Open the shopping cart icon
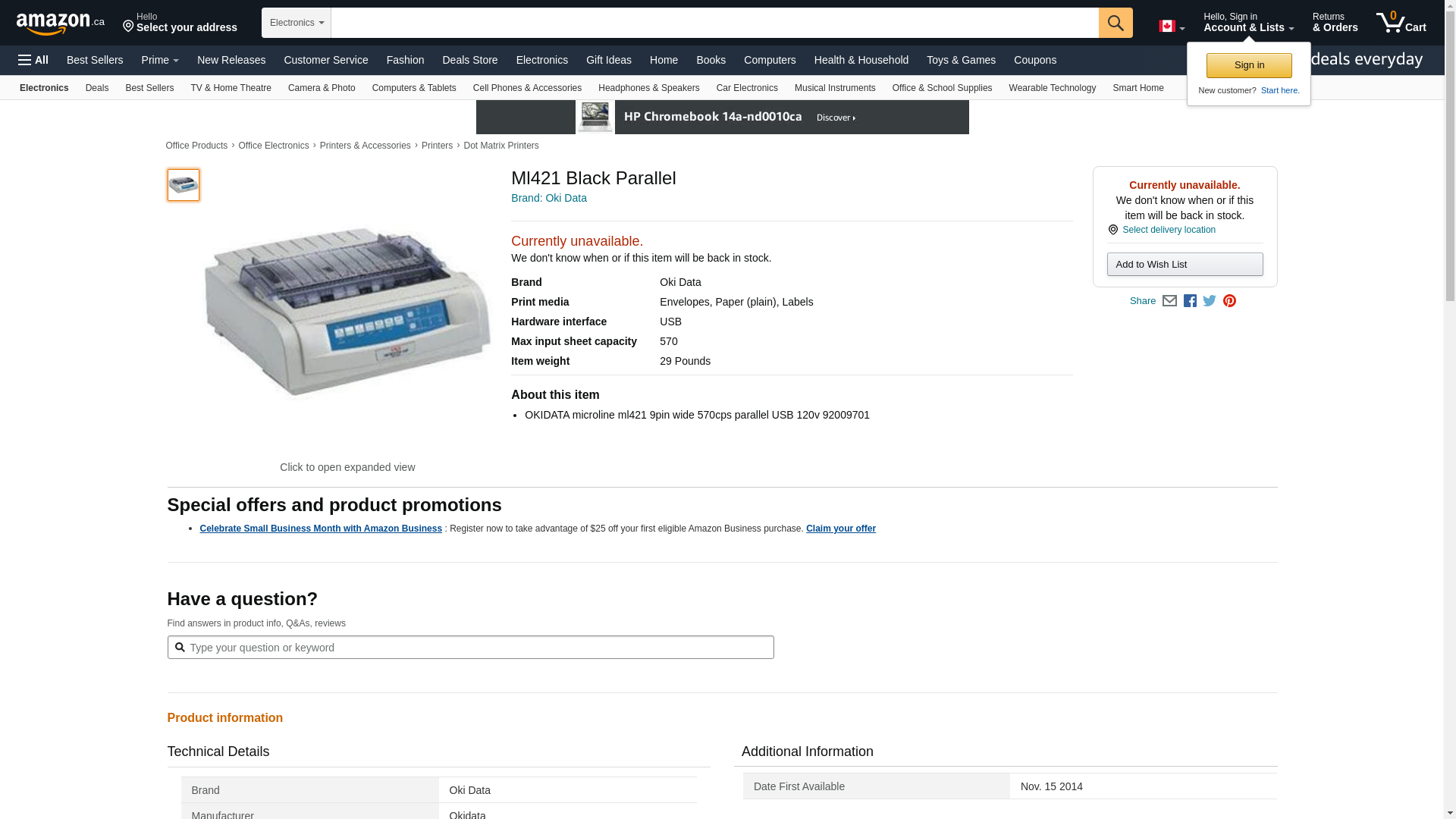The width and height of the screenshot is (1456, 819). tap(1401, 23)
